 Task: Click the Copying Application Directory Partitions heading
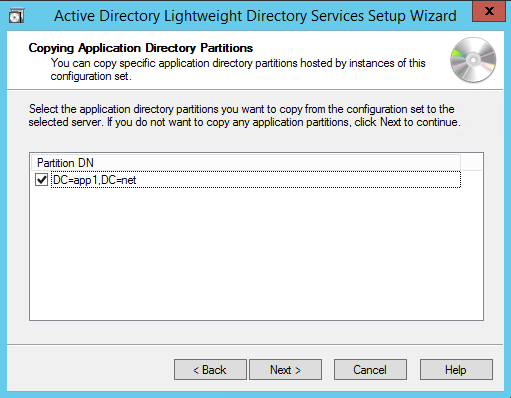pos(141,48)
